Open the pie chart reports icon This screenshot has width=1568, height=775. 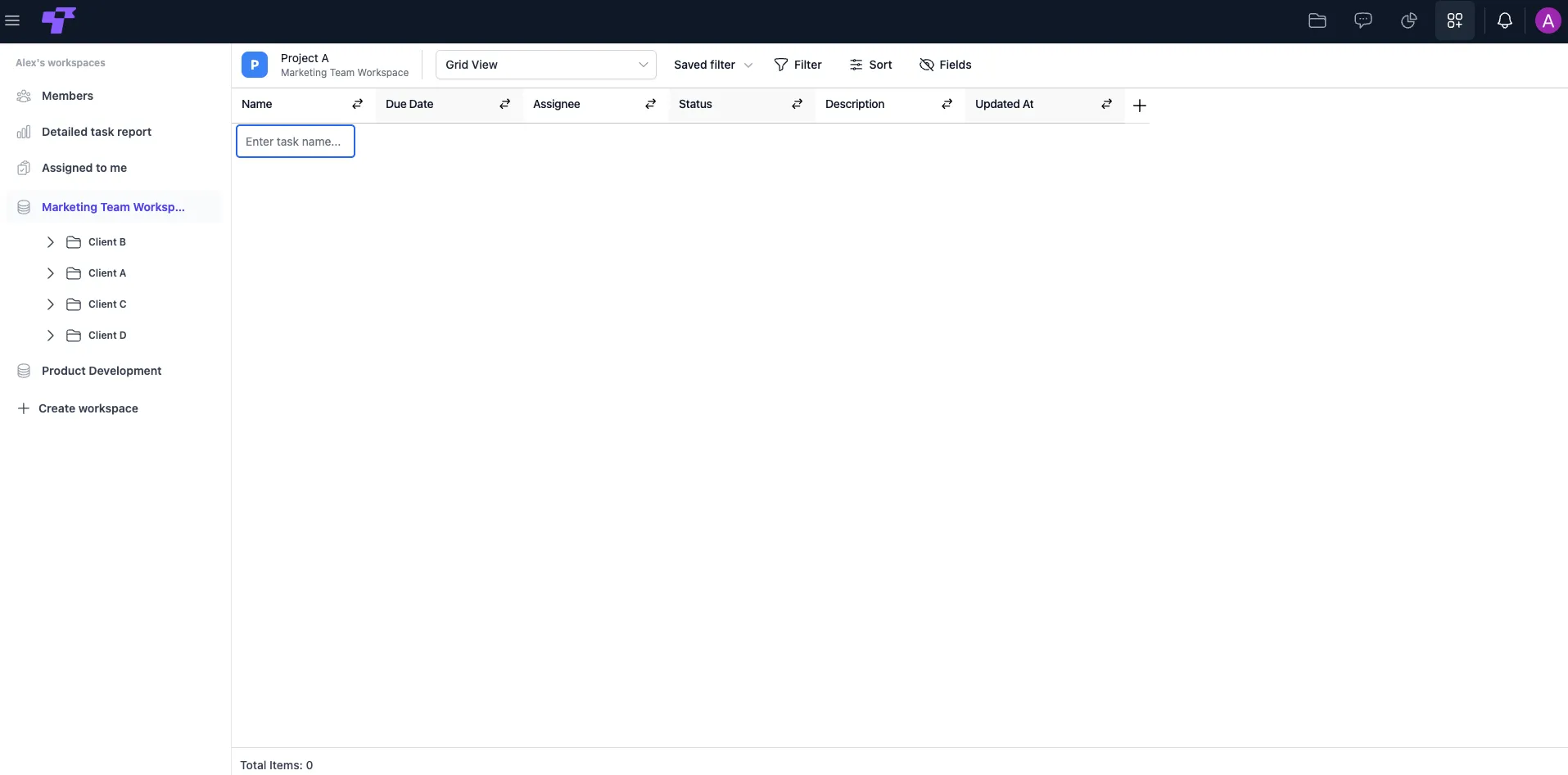(x=1409, y=20)
